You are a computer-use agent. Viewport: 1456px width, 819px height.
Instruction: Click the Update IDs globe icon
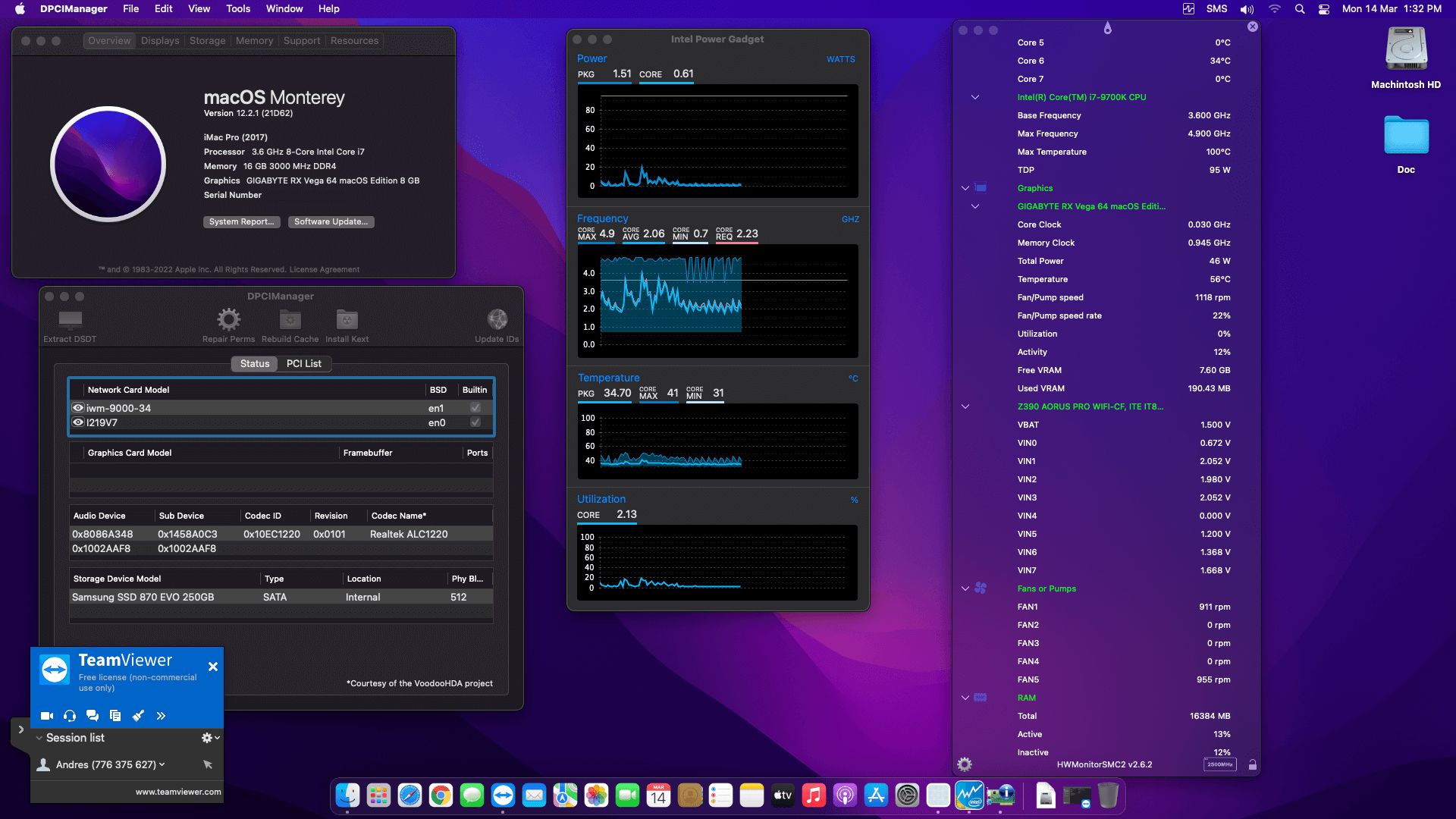497,319
